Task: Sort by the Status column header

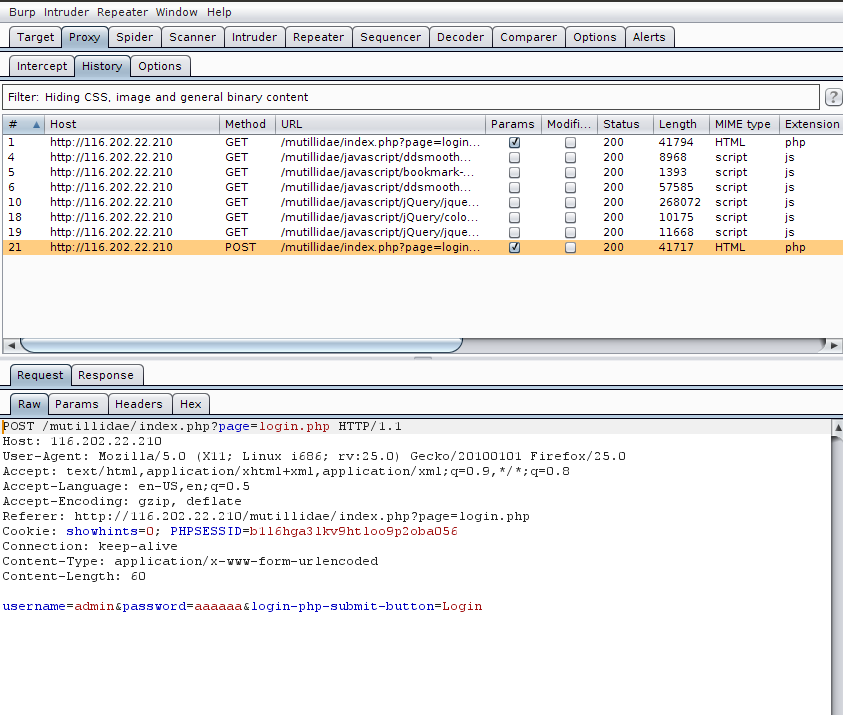Action: pos(625,124)
